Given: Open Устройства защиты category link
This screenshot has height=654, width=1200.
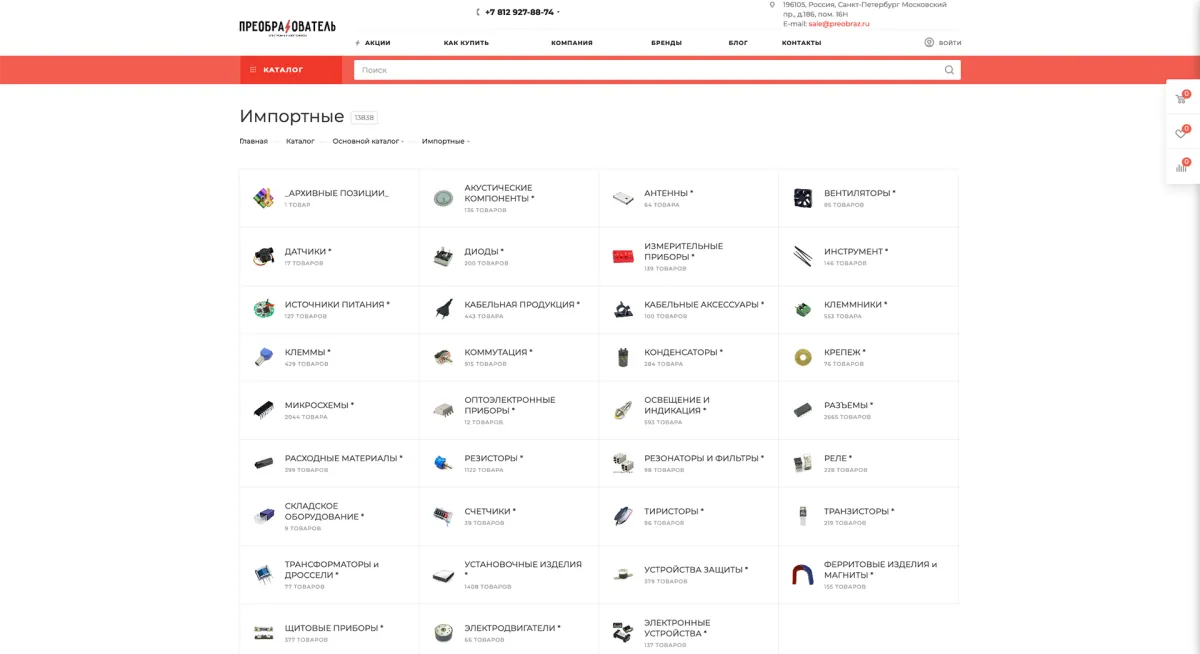Looking at the screenshot, I should [696, 569].
